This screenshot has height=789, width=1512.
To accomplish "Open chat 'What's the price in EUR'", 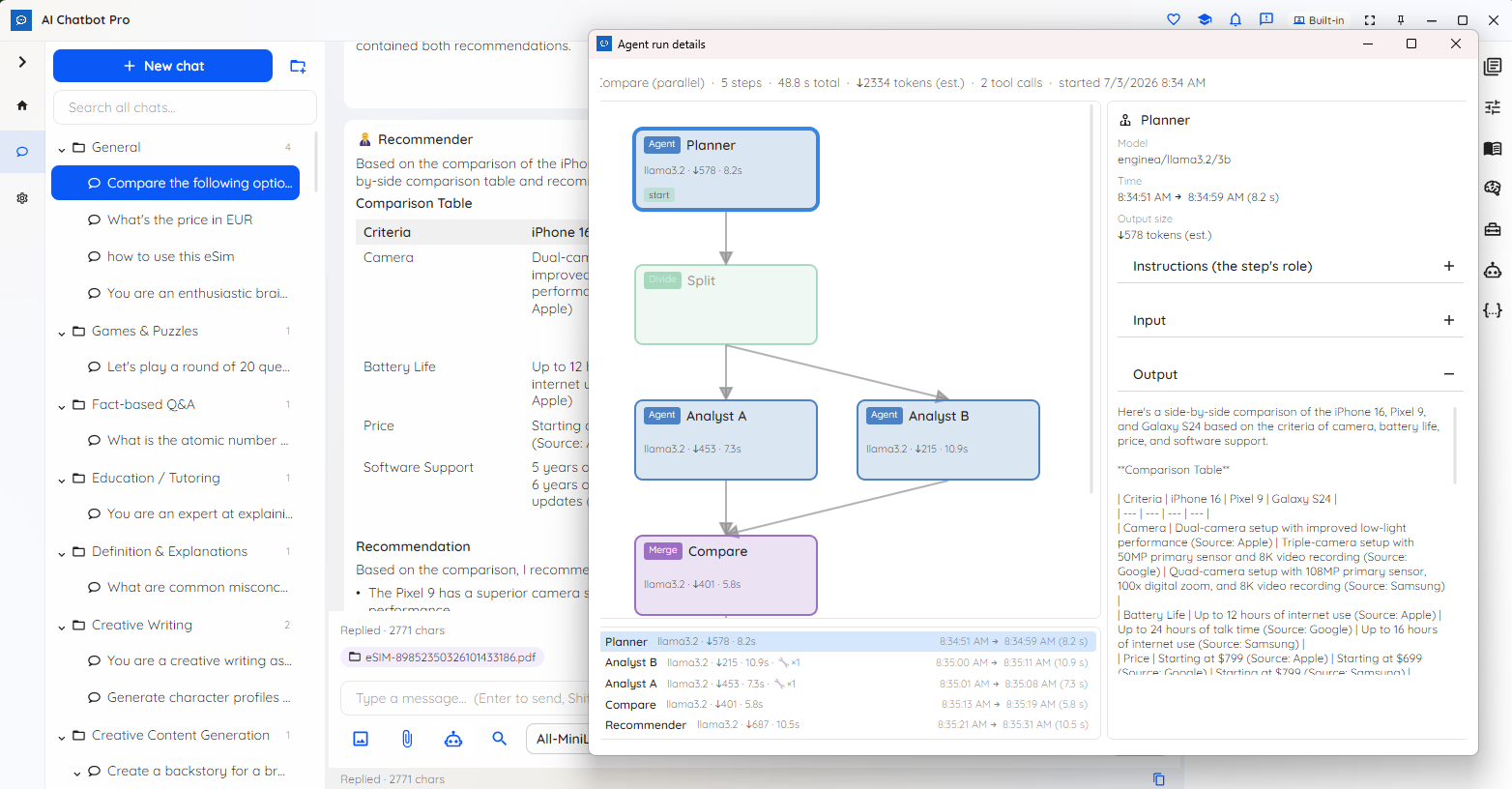I will [175, 219].
